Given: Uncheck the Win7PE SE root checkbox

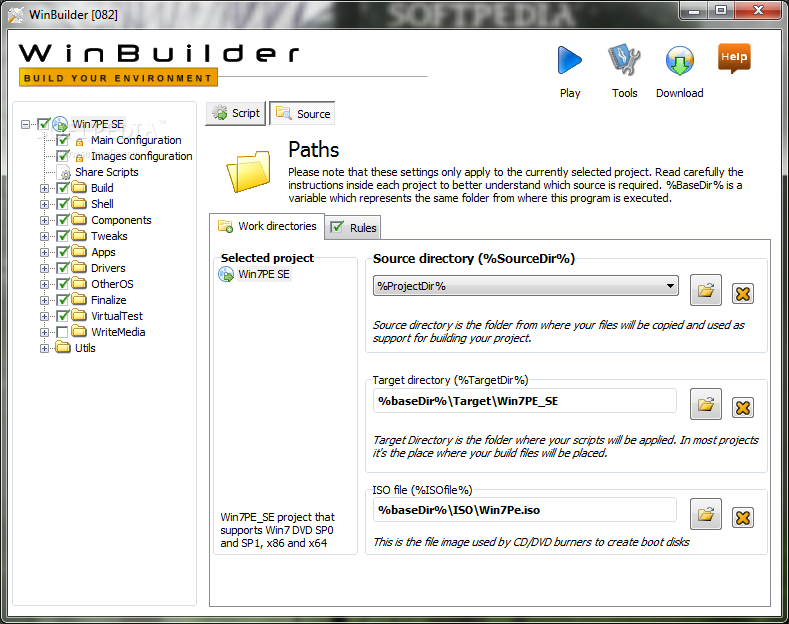Looking at the screenshot, I should (44, 124).
